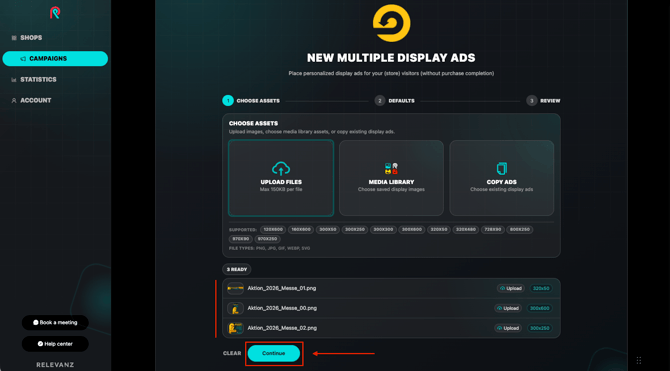Image resolution: width=670 pixels, height=371 pixels.
Task: Click the yellow retargeting circle logo
Action: (x=391, y=23)
